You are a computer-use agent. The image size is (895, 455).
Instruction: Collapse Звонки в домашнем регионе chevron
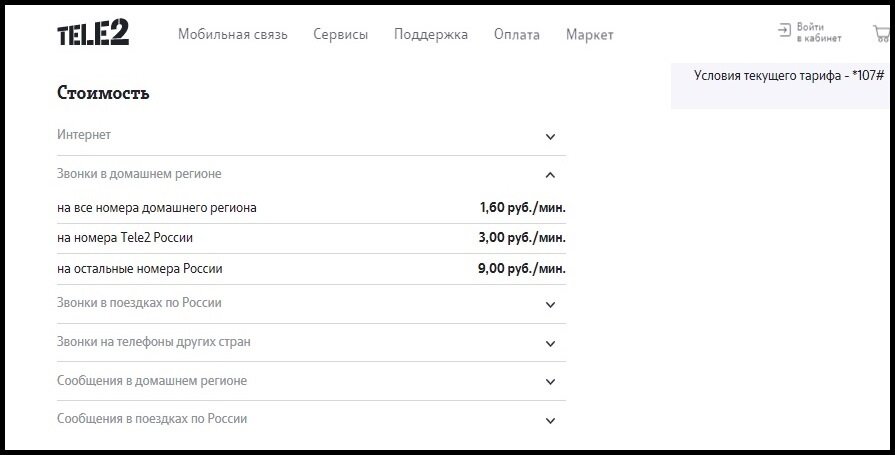[x=550, y=175]
